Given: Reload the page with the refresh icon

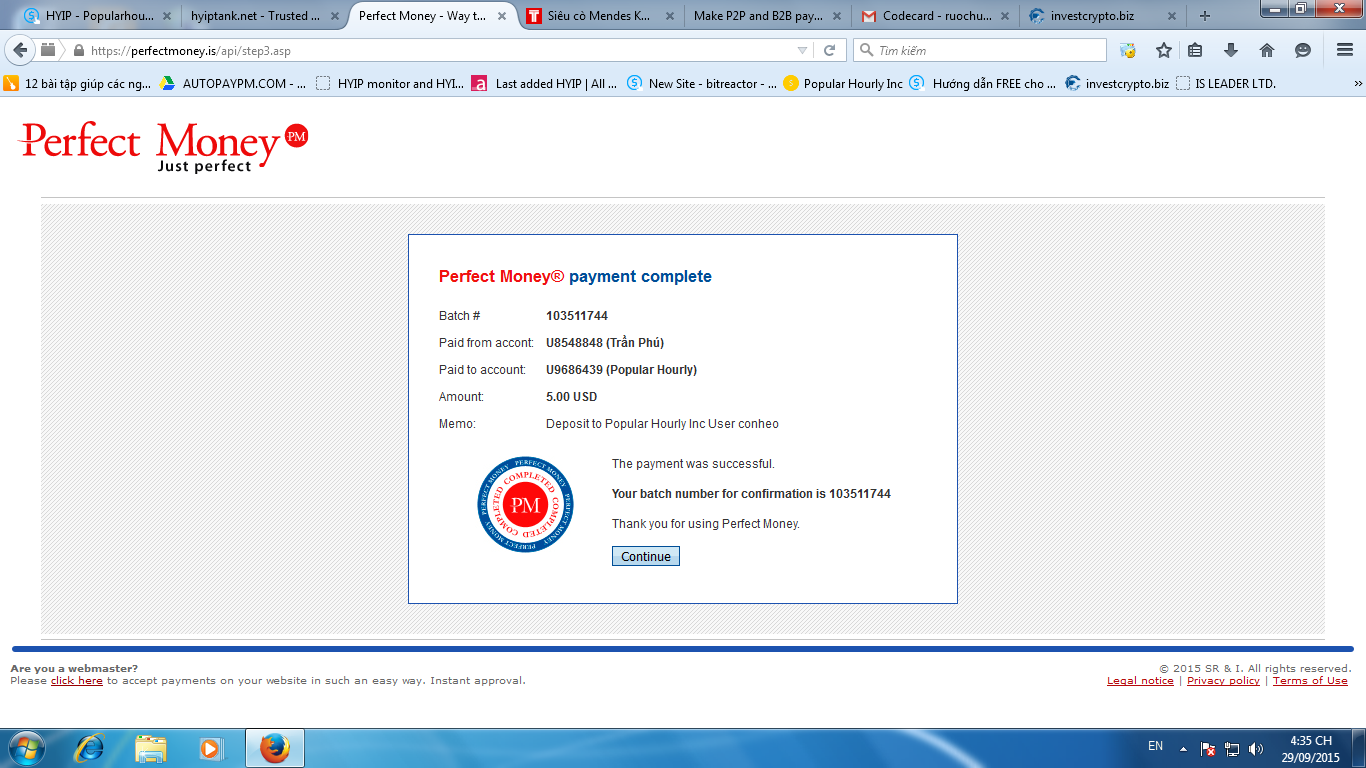Looking at the screenshot, I should pos(829,50).
